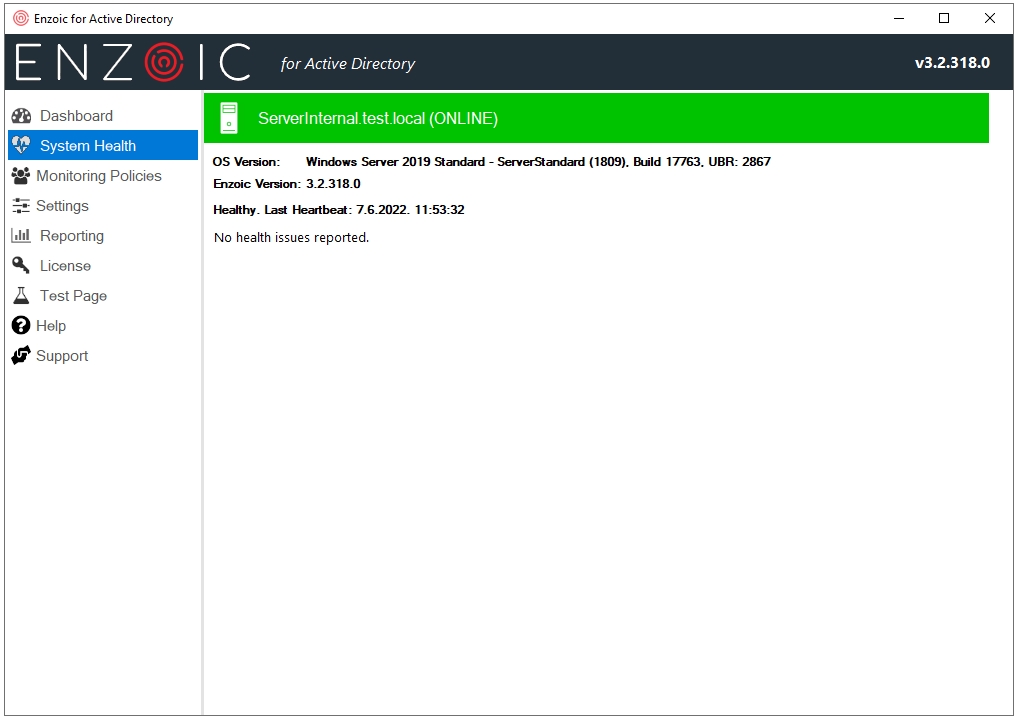Image resolution: width=1018 pixels, height=719 pixels.
Task: Click the Reporting bar chart icon
Action: [21, 236]
